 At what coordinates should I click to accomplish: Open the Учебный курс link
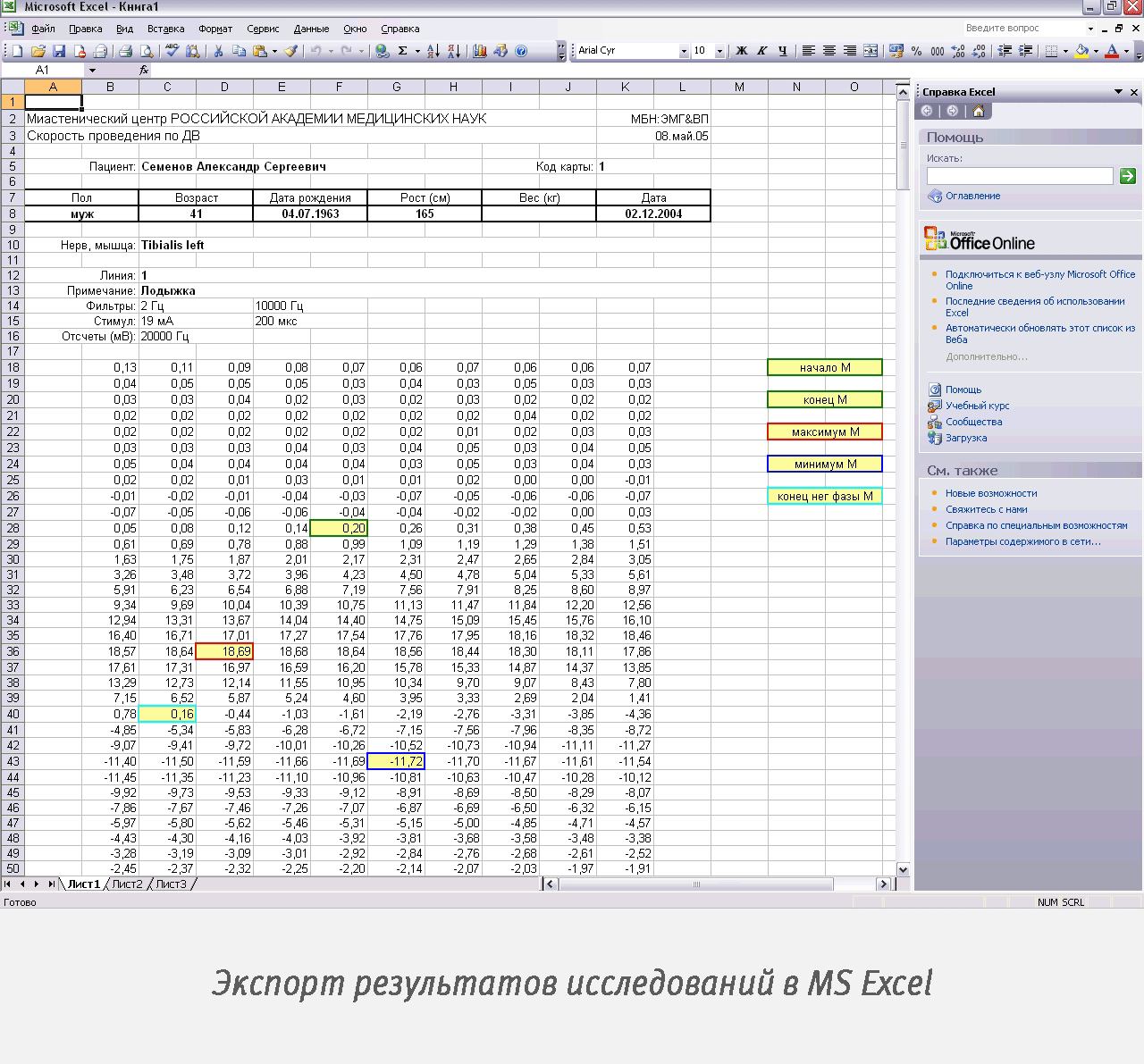point(977,406)
